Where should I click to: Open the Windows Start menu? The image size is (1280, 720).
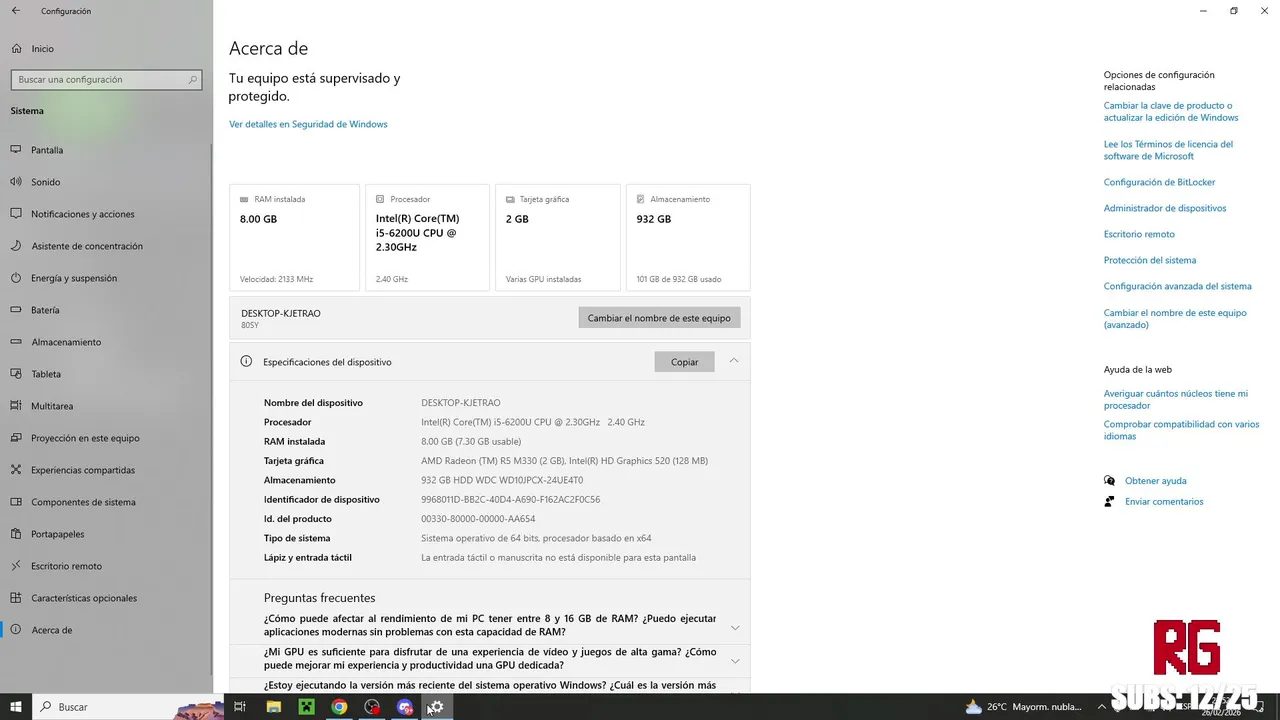point(16,707)
